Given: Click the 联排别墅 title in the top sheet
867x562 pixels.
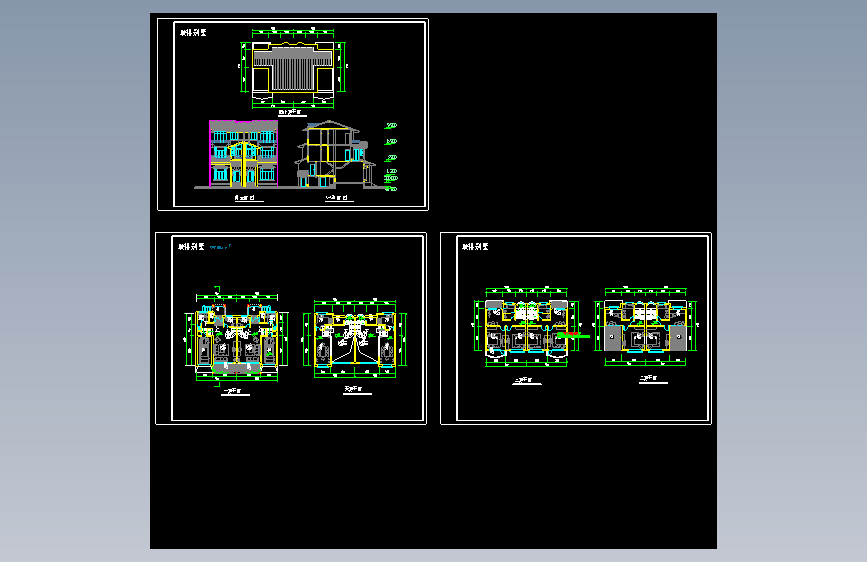Looking at the screenshot, I should [193, 33].
